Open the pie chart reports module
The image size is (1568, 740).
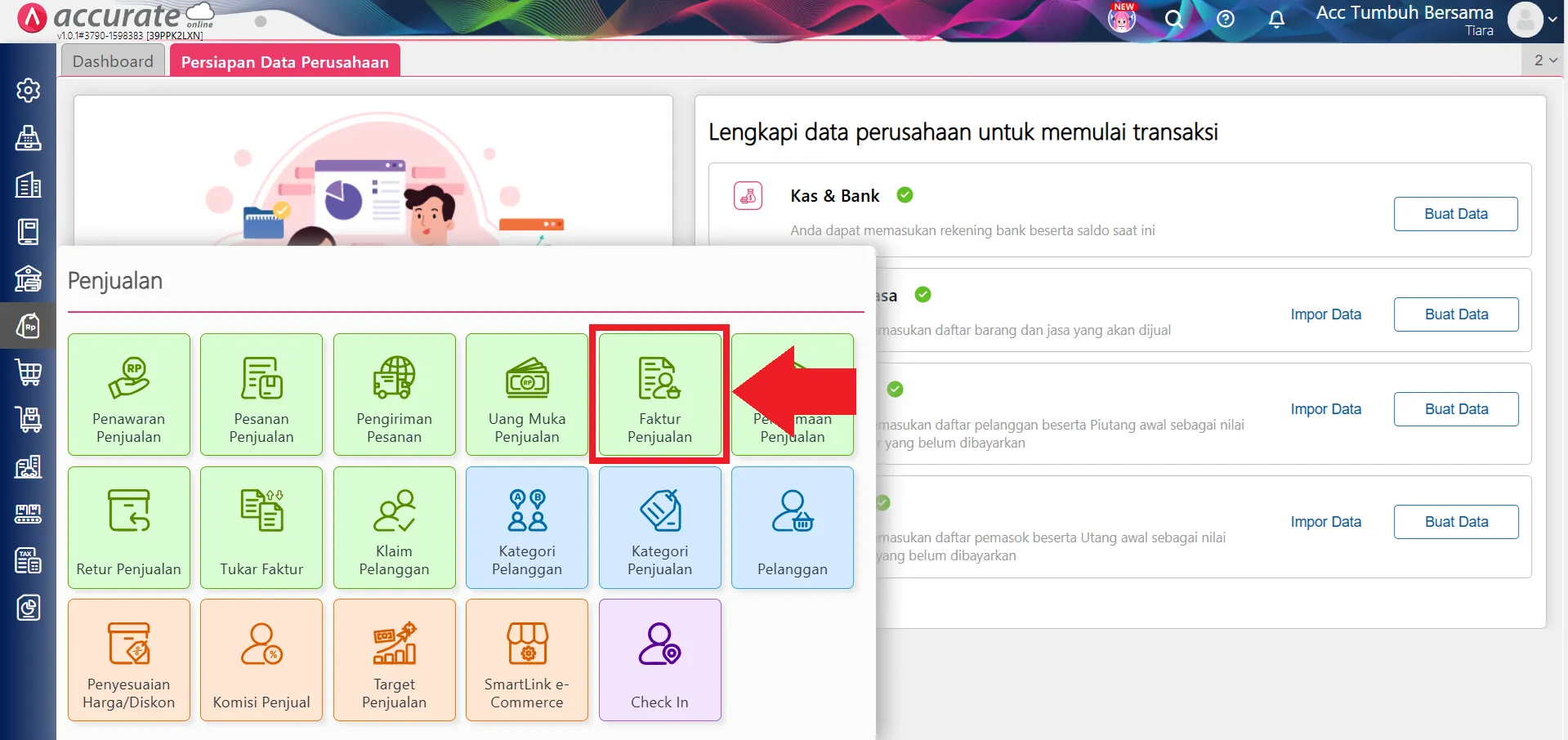(x=29, y=608)
